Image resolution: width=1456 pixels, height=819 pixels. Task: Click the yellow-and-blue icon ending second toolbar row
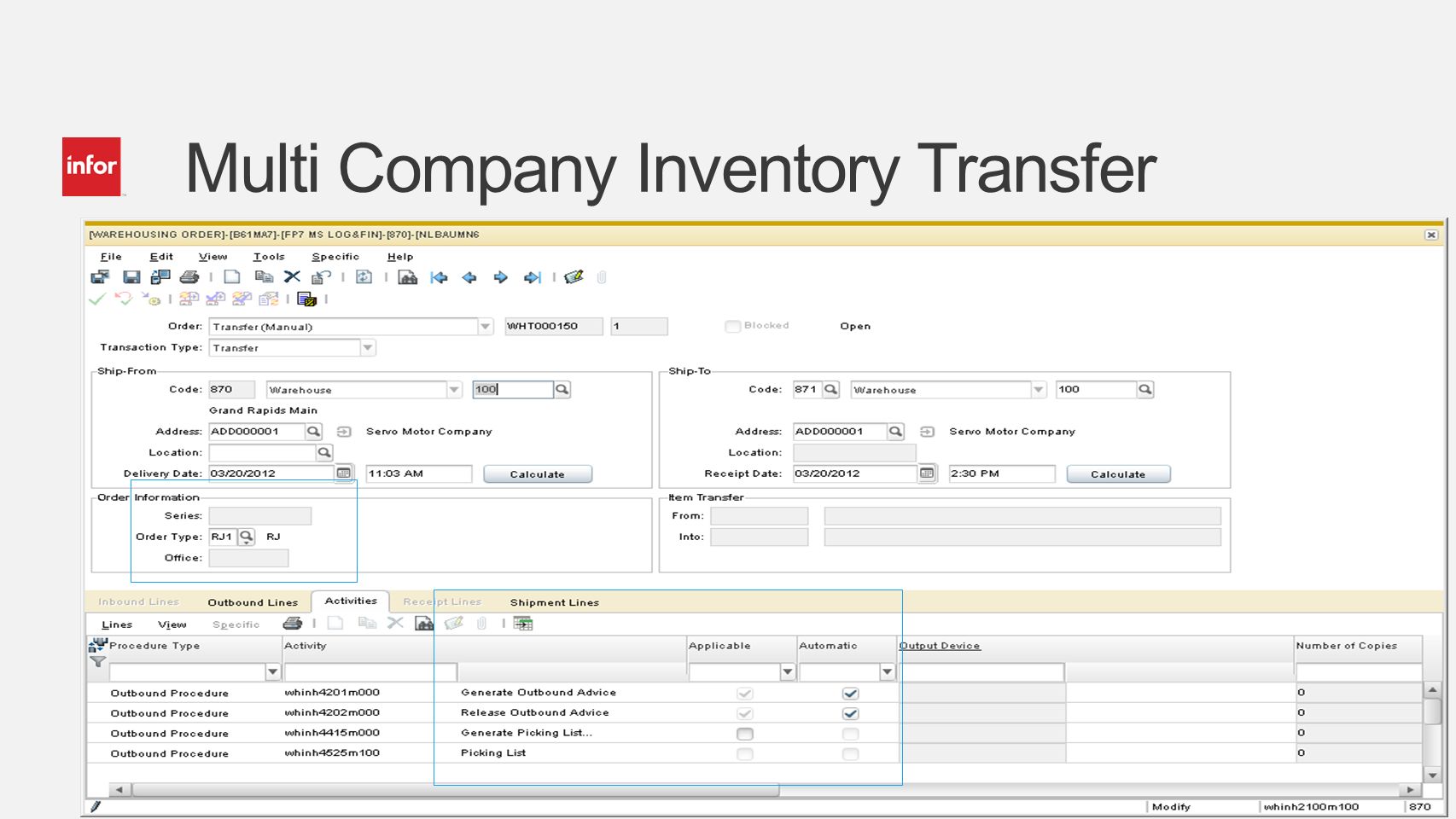(307, 299)
